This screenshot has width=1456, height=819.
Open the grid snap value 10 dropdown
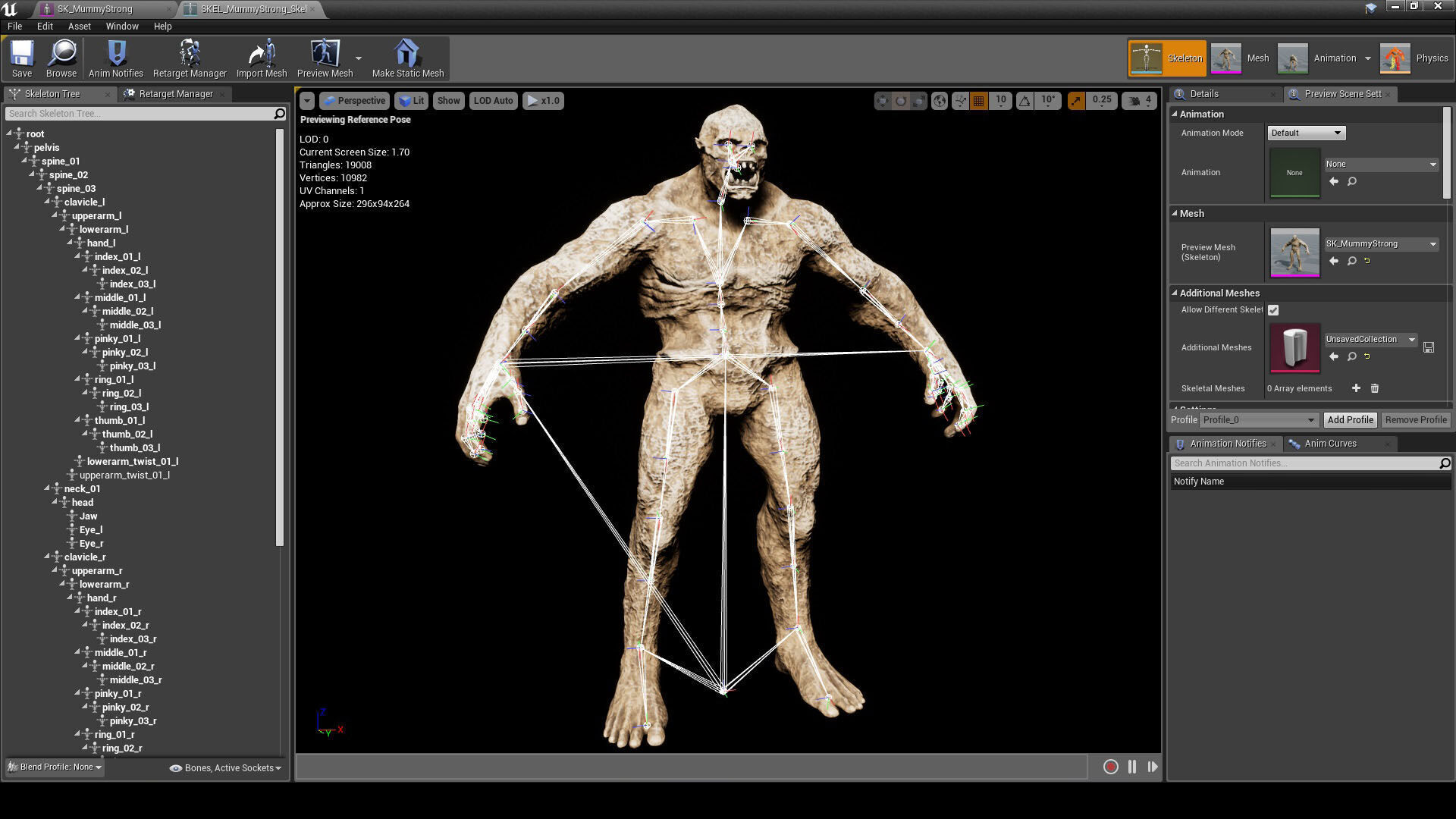click(x=1001, y=100)
